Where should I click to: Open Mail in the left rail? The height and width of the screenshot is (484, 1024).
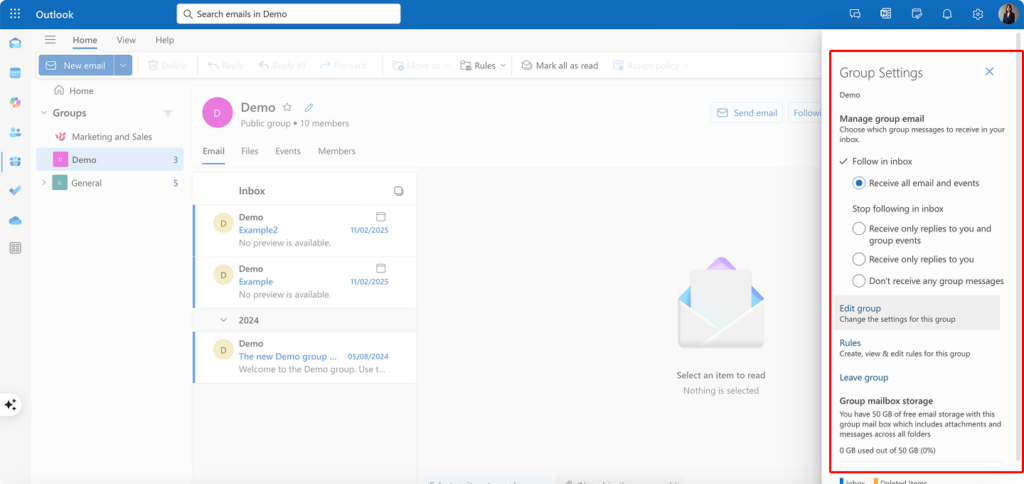[x=15, y=43]
